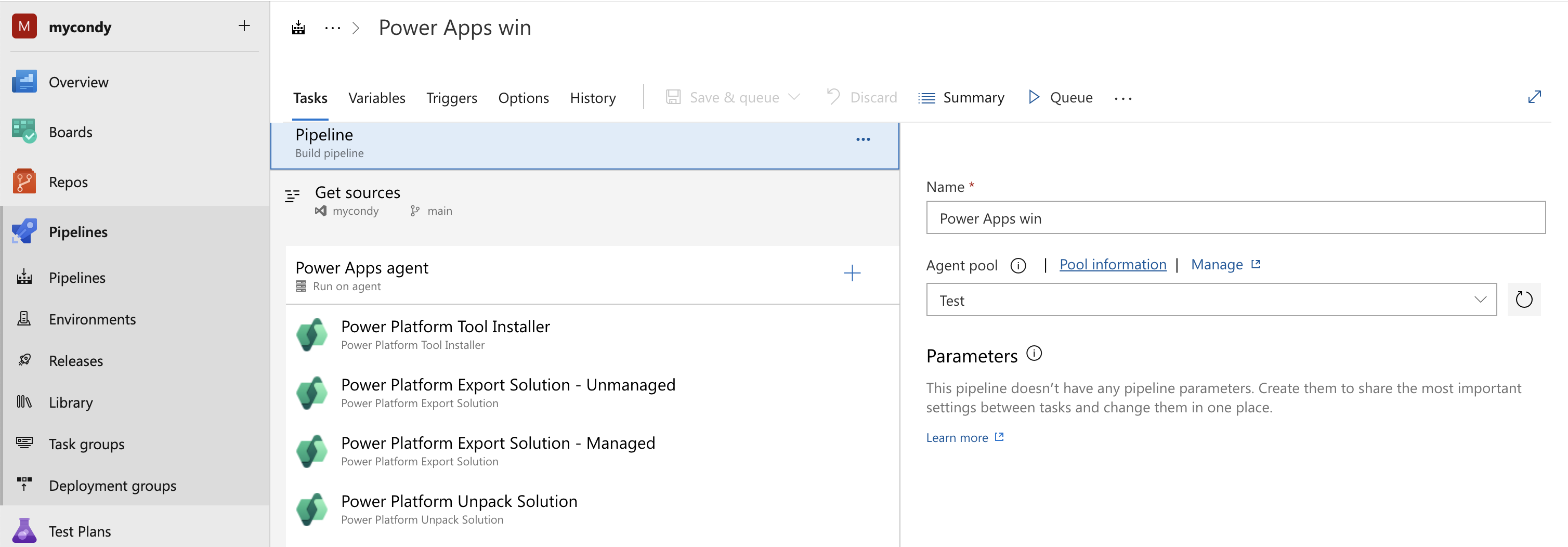Click the Pipelines section header icon
Image resolution: width=1568 pixels, height=547 pixels.
[x=24, y=232]
